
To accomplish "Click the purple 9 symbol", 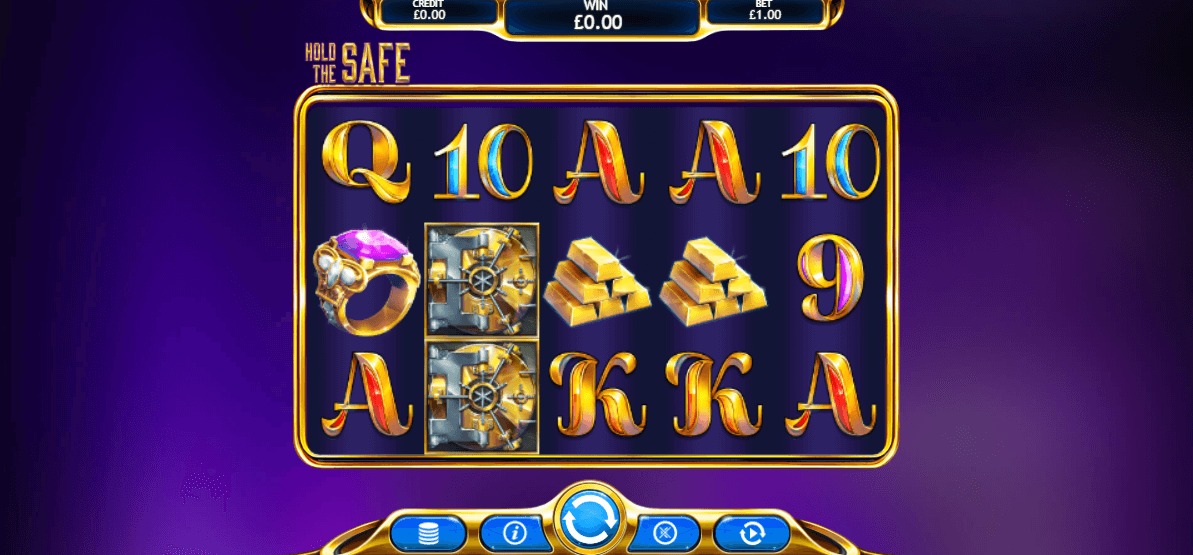I will click(x=831, y=277).
